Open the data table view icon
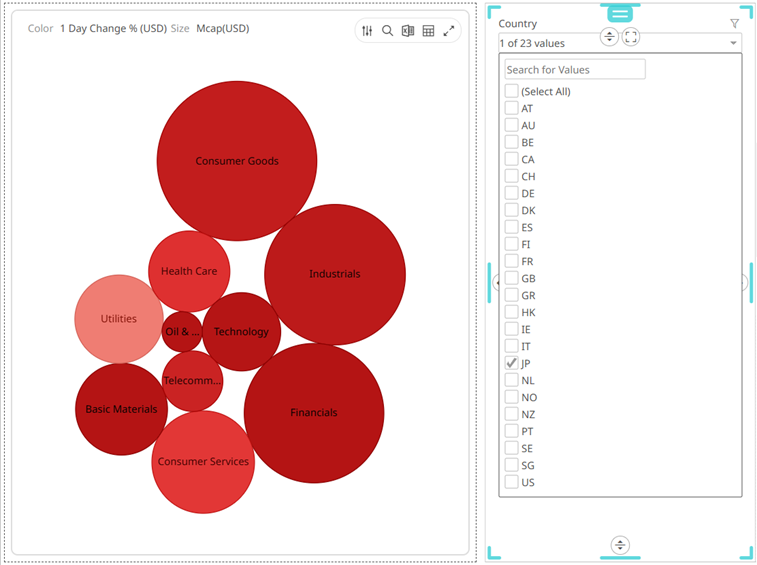This screenshot has height=565, width=757. pos(428,31)
